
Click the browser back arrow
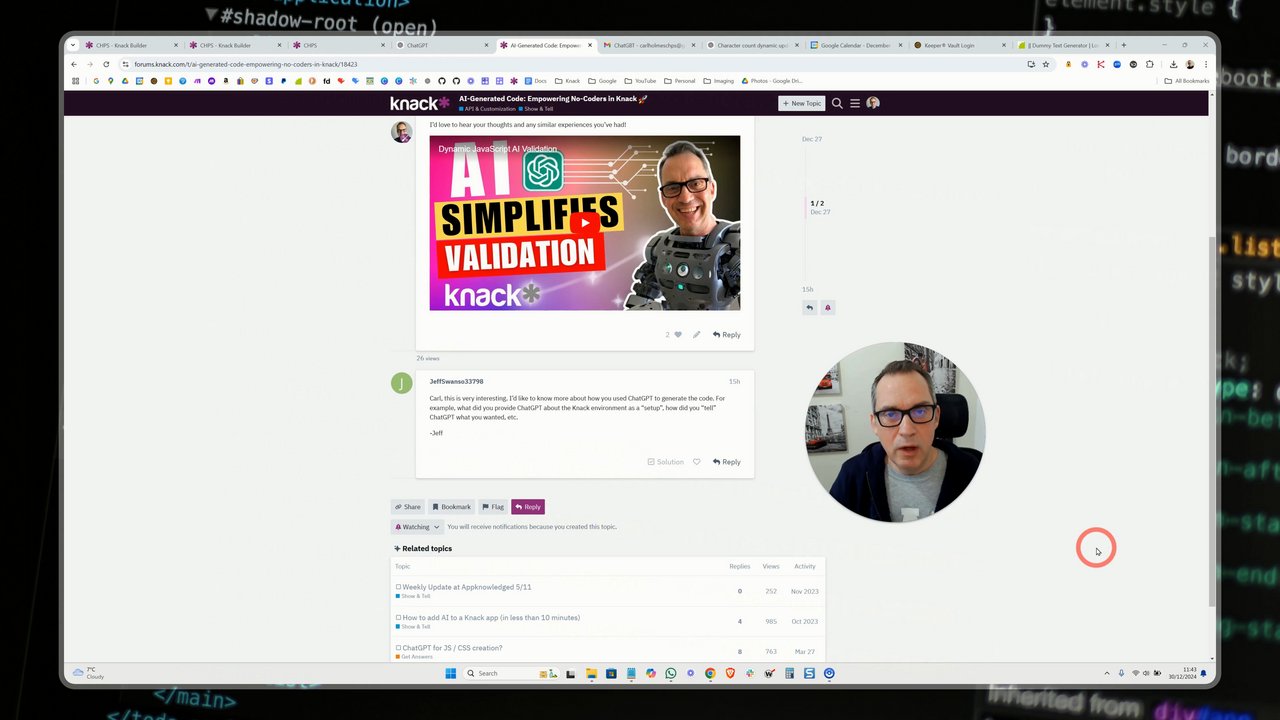74,64
